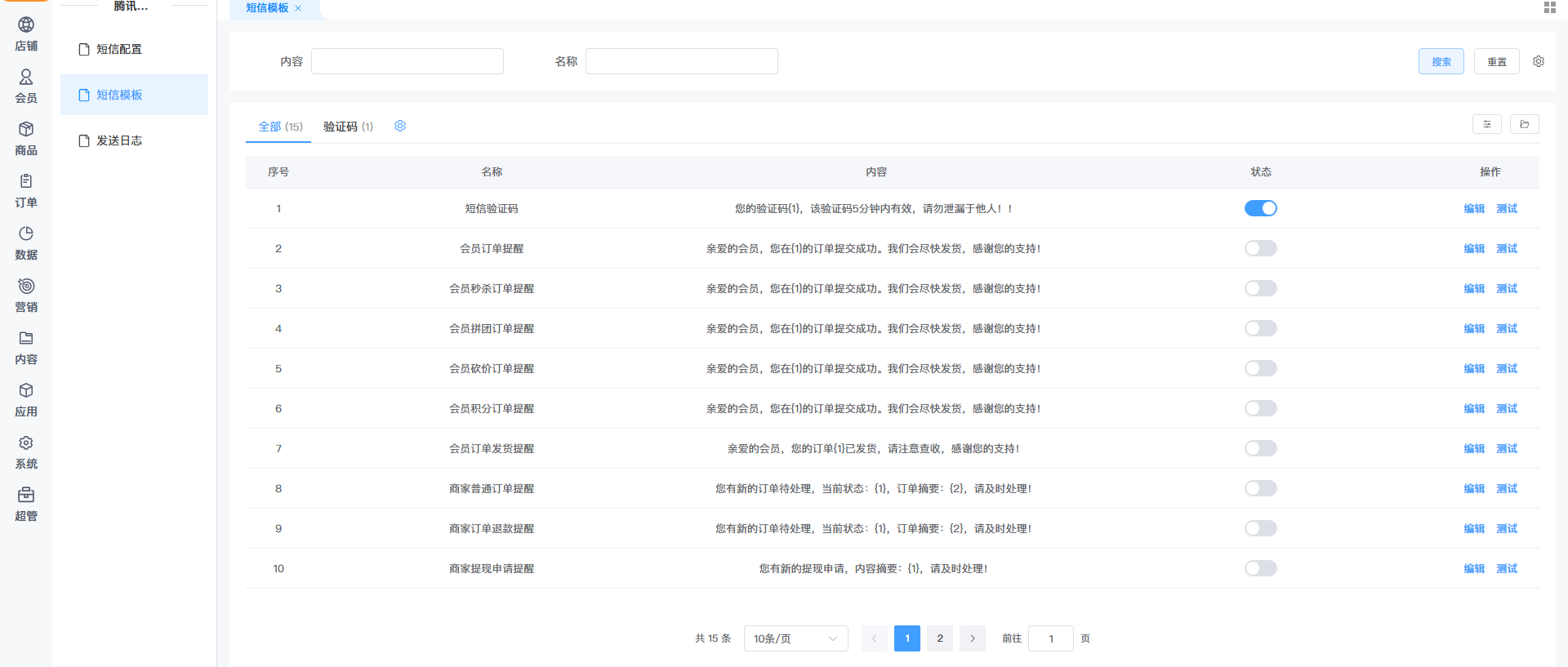1568x667 pixels.
Task: Open the 会员 member section icon
Action: [26, 77]
